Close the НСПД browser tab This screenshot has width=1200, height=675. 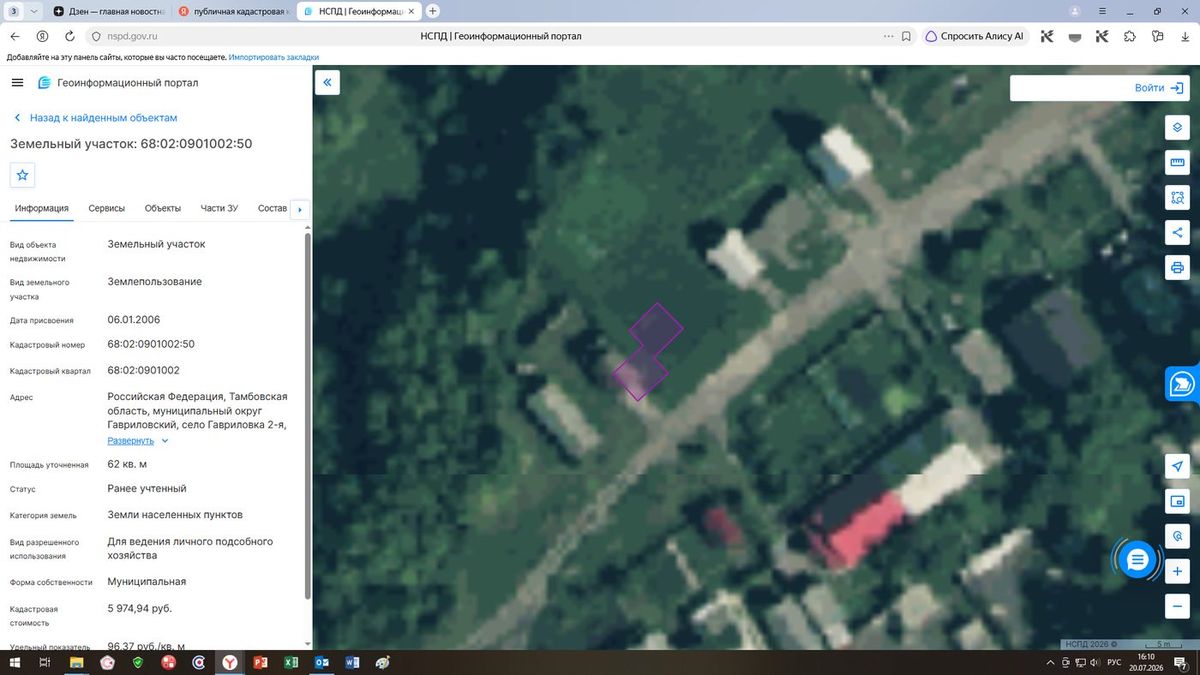(412, 11)
